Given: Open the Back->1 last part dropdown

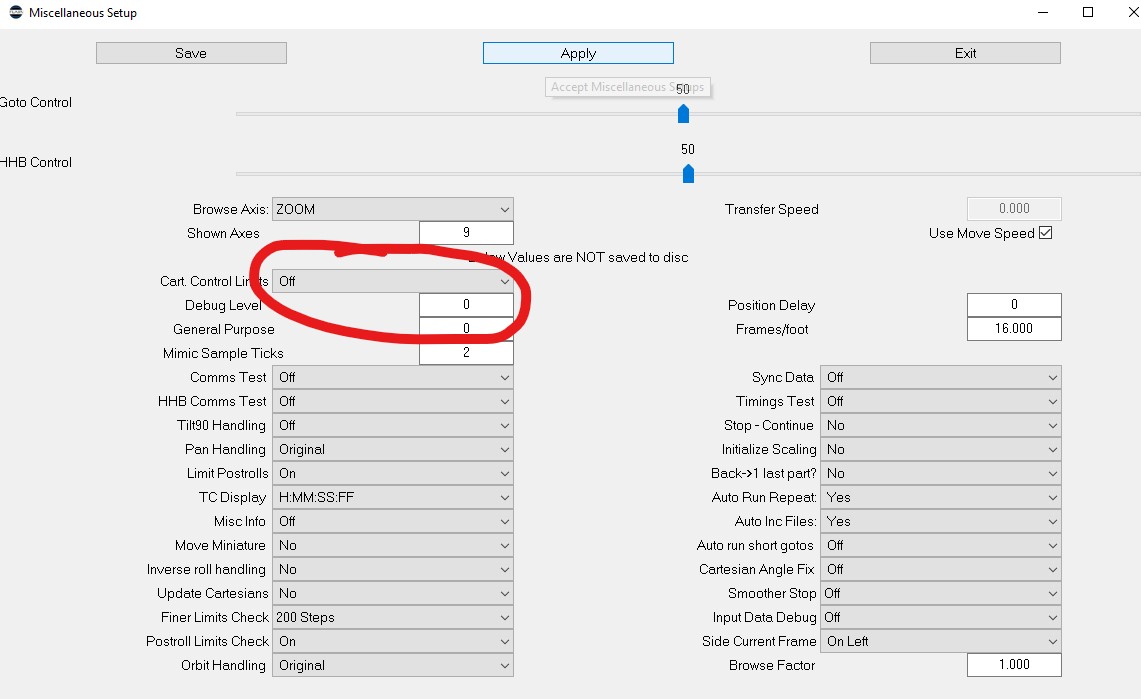Looking at the screenshot, I should 941,474.
